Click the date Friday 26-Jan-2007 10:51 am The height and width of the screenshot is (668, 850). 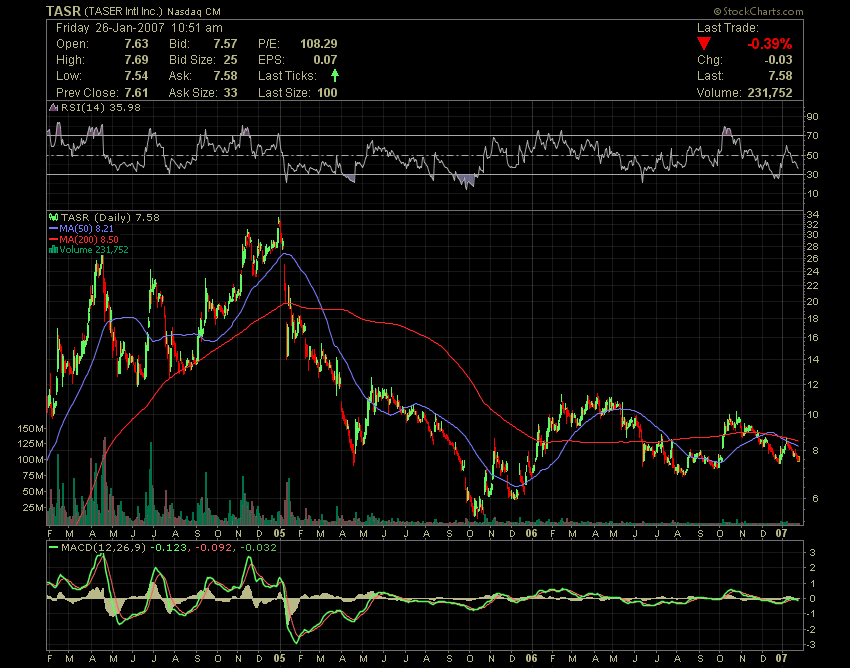click(139, 28)
